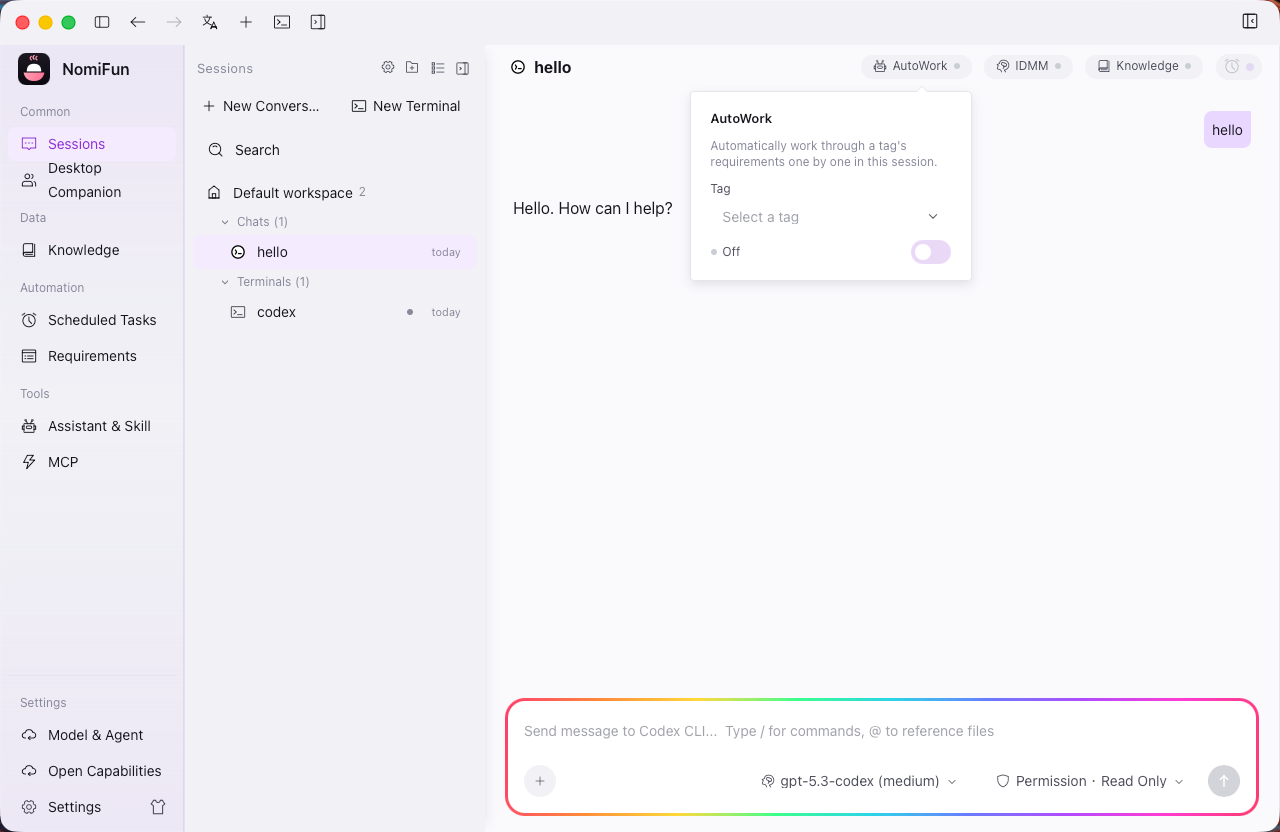The image size is (1280, 832).
Task: Open Requirements in sidebar
Action: [x=92, y=356]
